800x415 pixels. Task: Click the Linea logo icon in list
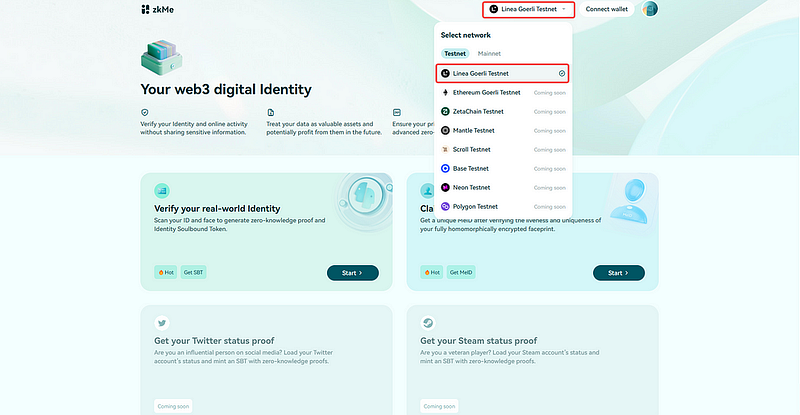point(445,74)
